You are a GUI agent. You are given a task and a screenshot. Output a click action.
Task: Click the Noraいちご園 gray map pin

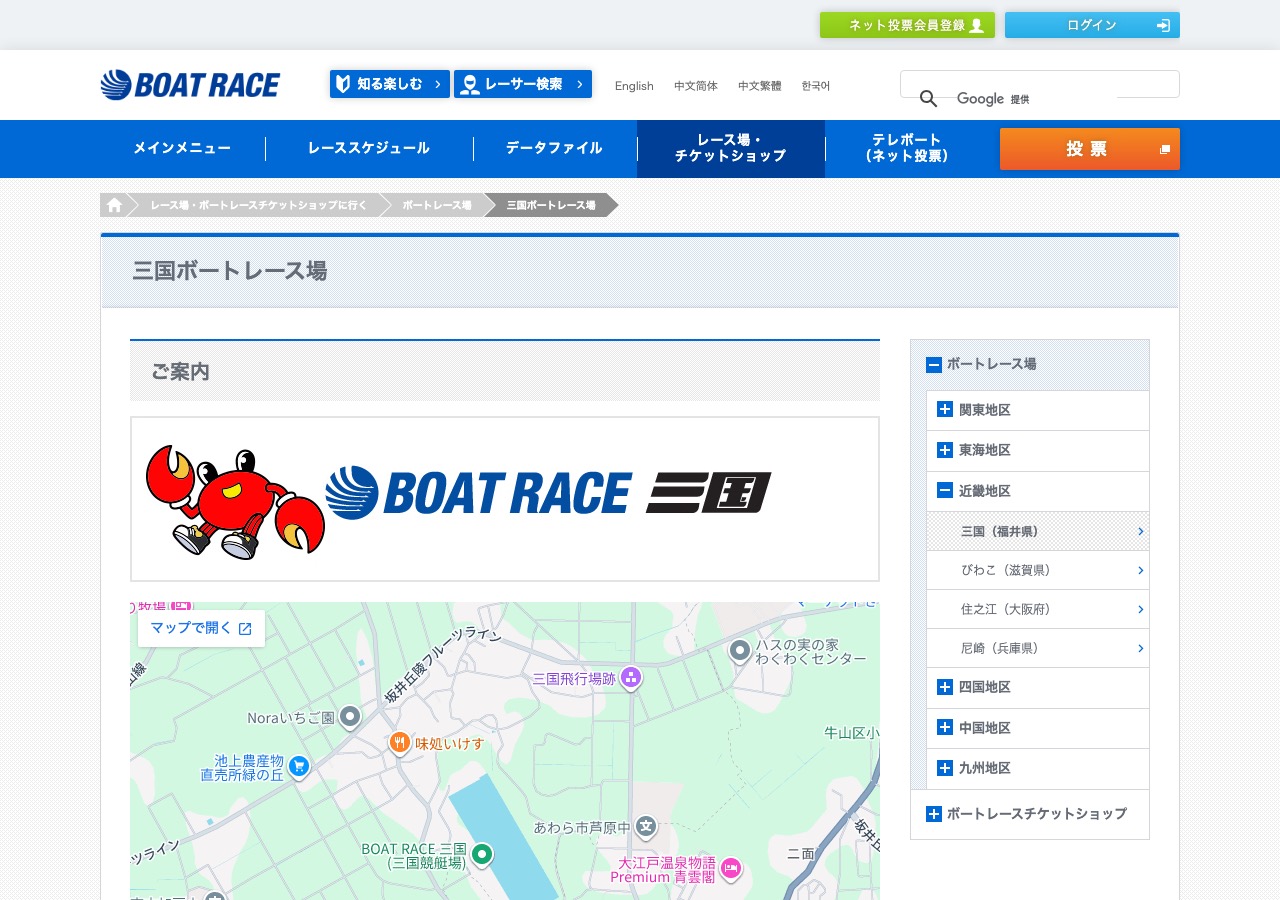[349, 716]
